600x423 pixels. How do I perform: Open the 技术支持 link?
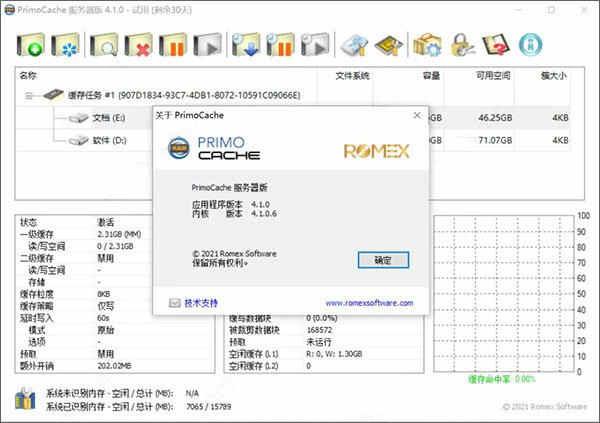pos(201,303)
